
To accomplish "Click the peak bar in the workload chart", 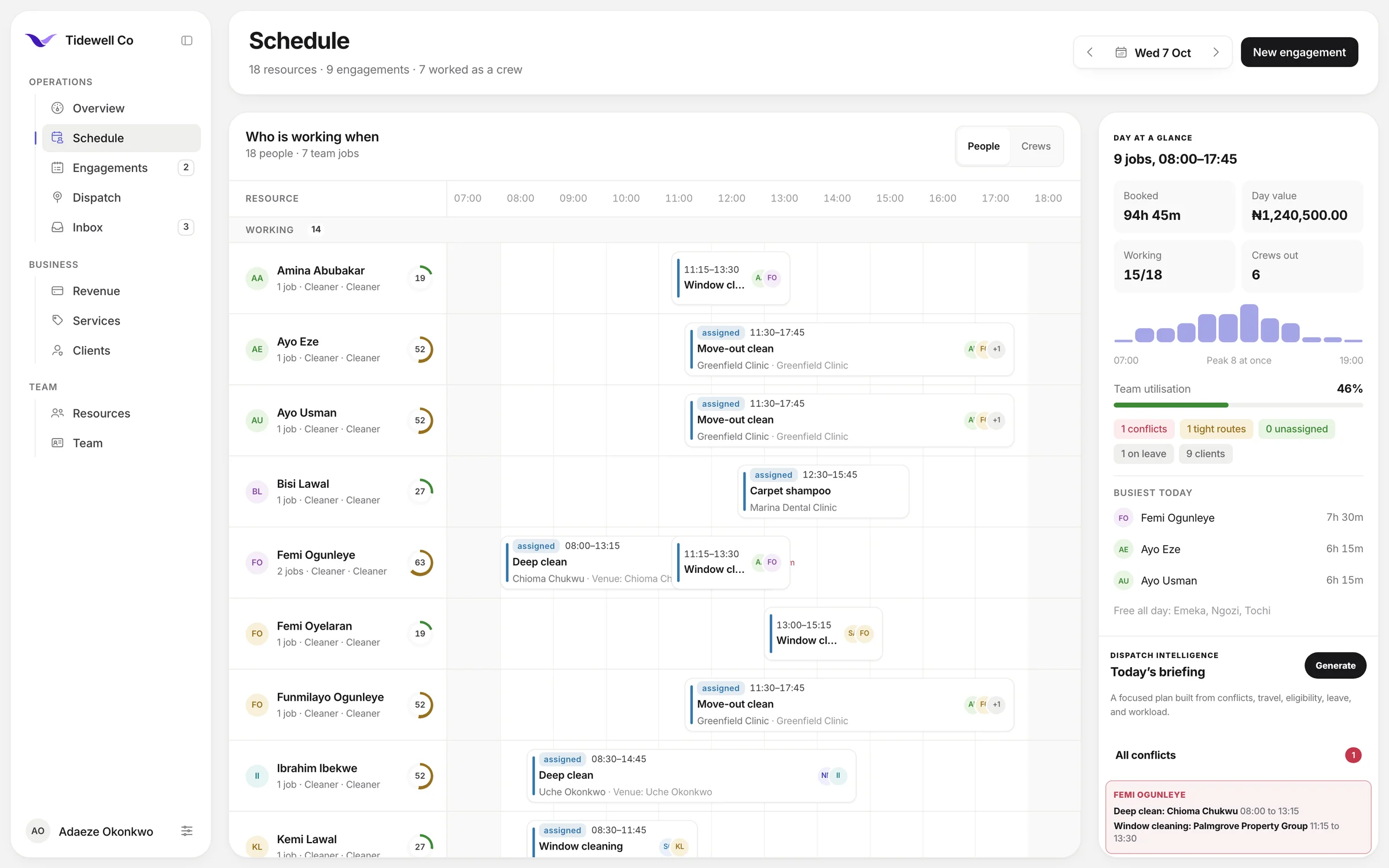I will (x=1249, y=323).
